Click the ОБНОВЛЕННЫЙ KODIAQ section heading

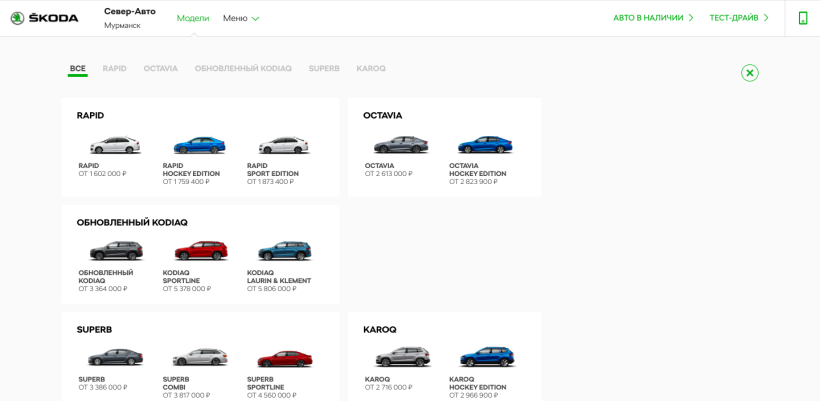(132, 223)
